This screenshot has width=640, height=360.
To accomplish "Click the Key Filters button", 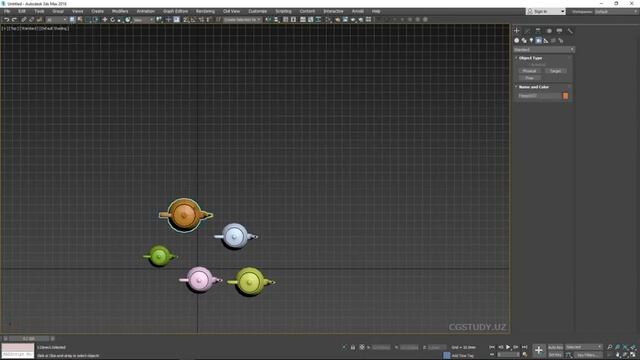I will [587, 355].
